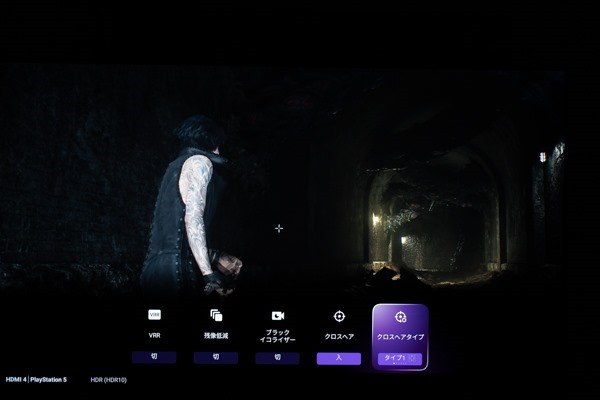Click the PlayStation 5 source label
This screenshot has width=600, height=400.
pyautogui.click(x=48, y=380)
